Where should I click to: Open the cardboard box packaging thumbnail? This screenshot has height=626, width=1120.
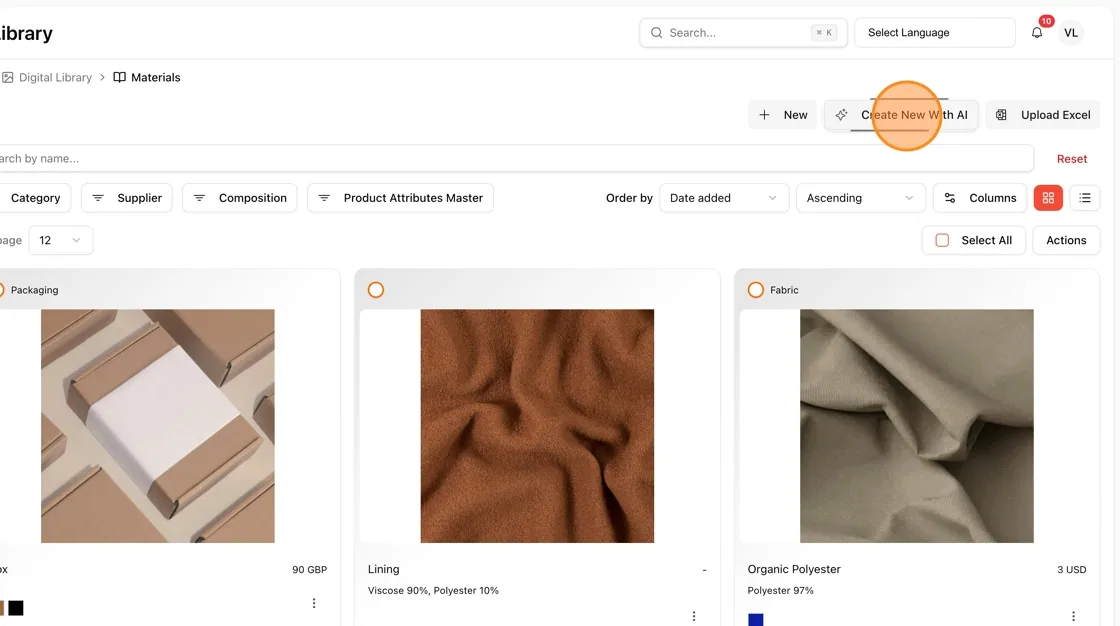click(x=158, y=426)
